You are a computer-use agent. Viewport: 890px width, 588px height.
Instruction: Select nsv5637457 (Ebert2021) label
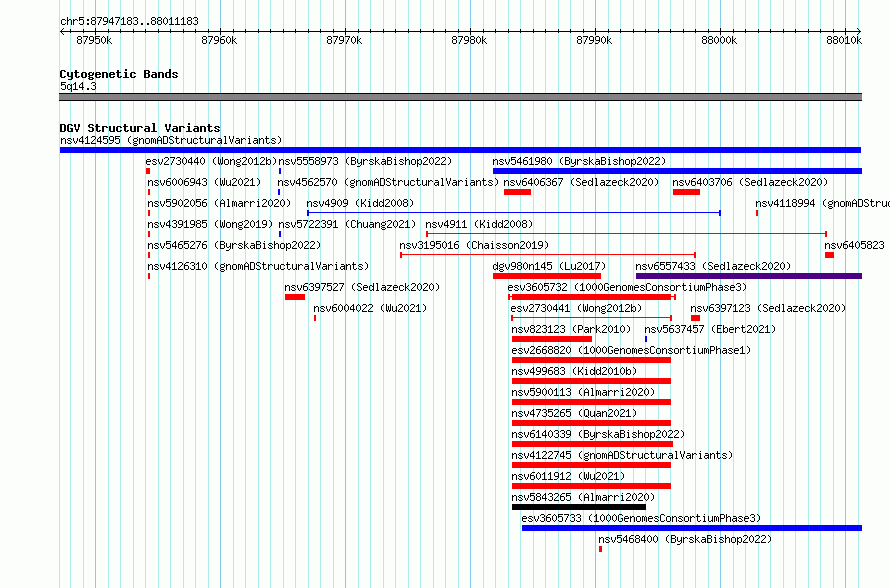[710, 329]
